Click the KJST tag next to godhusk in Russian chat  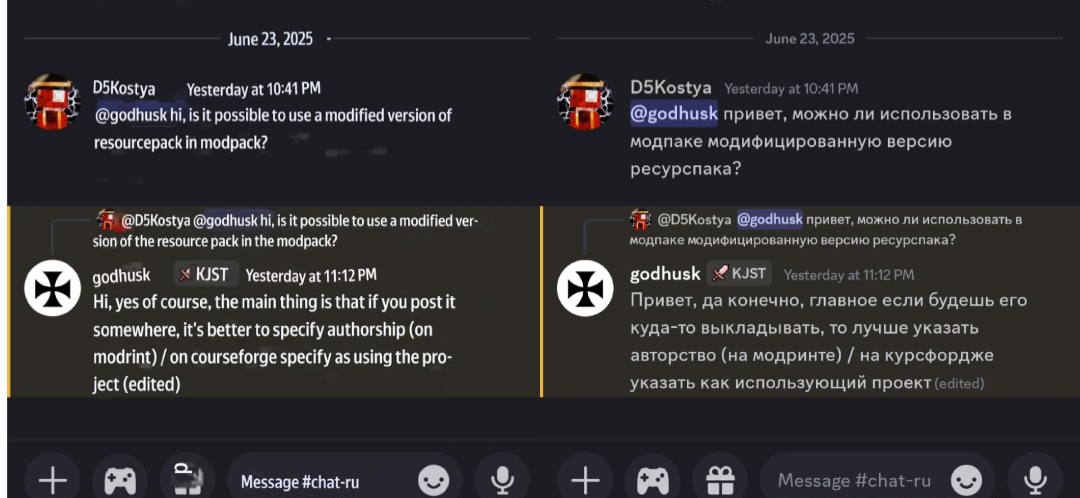pyautogui.click(x=739, y=273)
